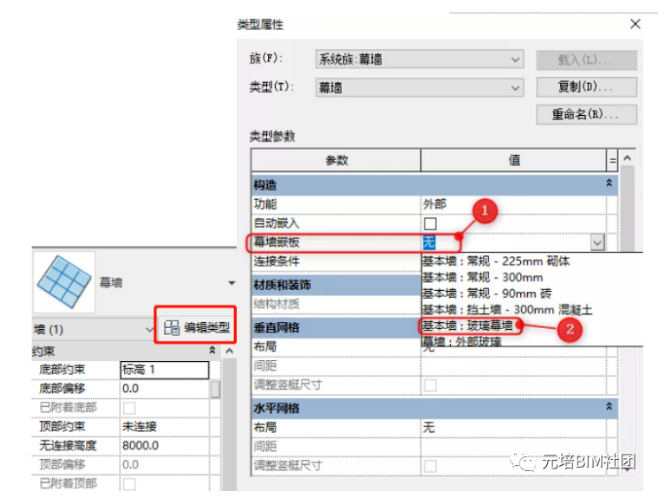Click the 编辑类型 edit type button
666x504 pixels.
coord(197,327)
